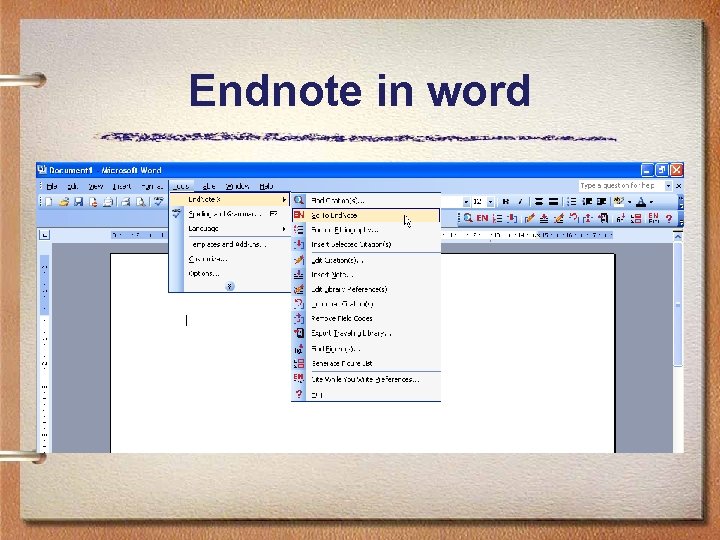Screen dimensions: 720x540
Task: Select Cite While You Write Preferences entry
Action: click(366, 379)
